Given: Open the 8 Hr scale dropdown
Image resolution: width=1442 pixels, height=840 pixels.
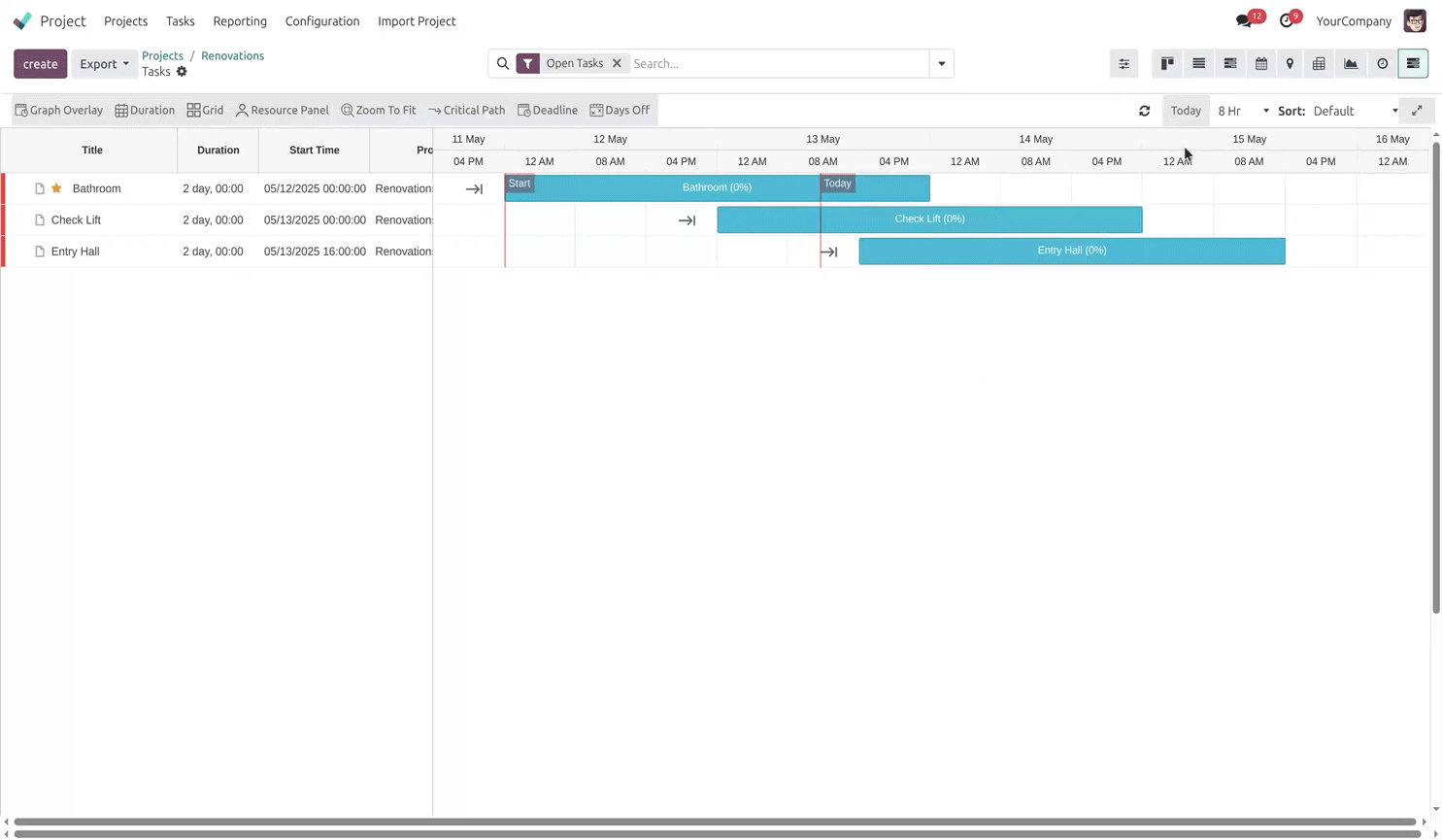Looking at the screenshot, I should click(1243, 111).
